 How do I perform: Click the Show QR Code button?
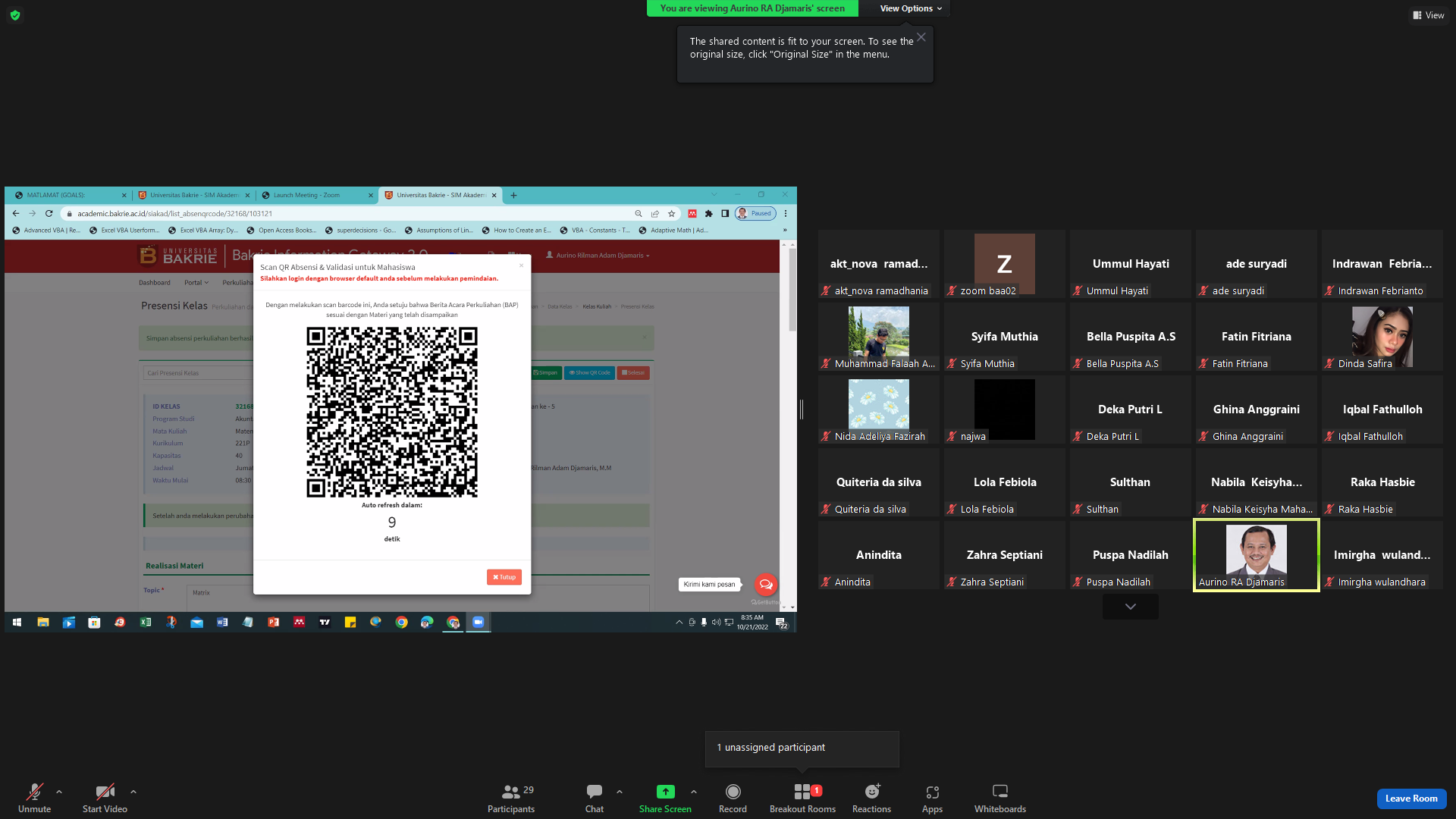point(589,373)
